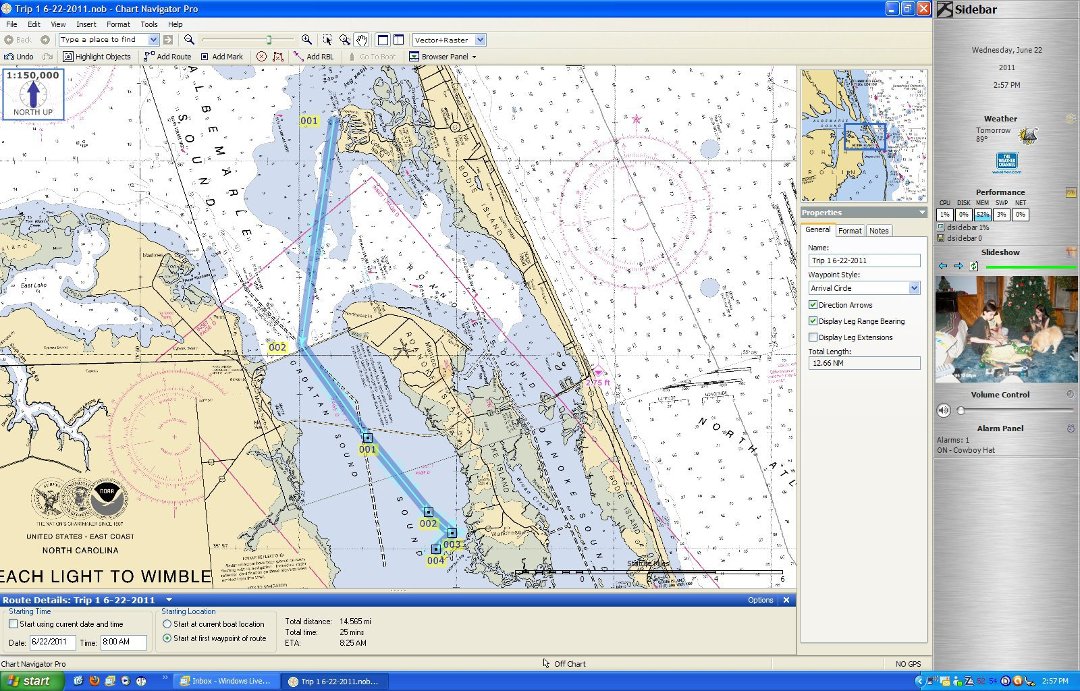Click the Go arrow next to place search
This screenshot has width=1080, height=691.
[x=167, y=40]
